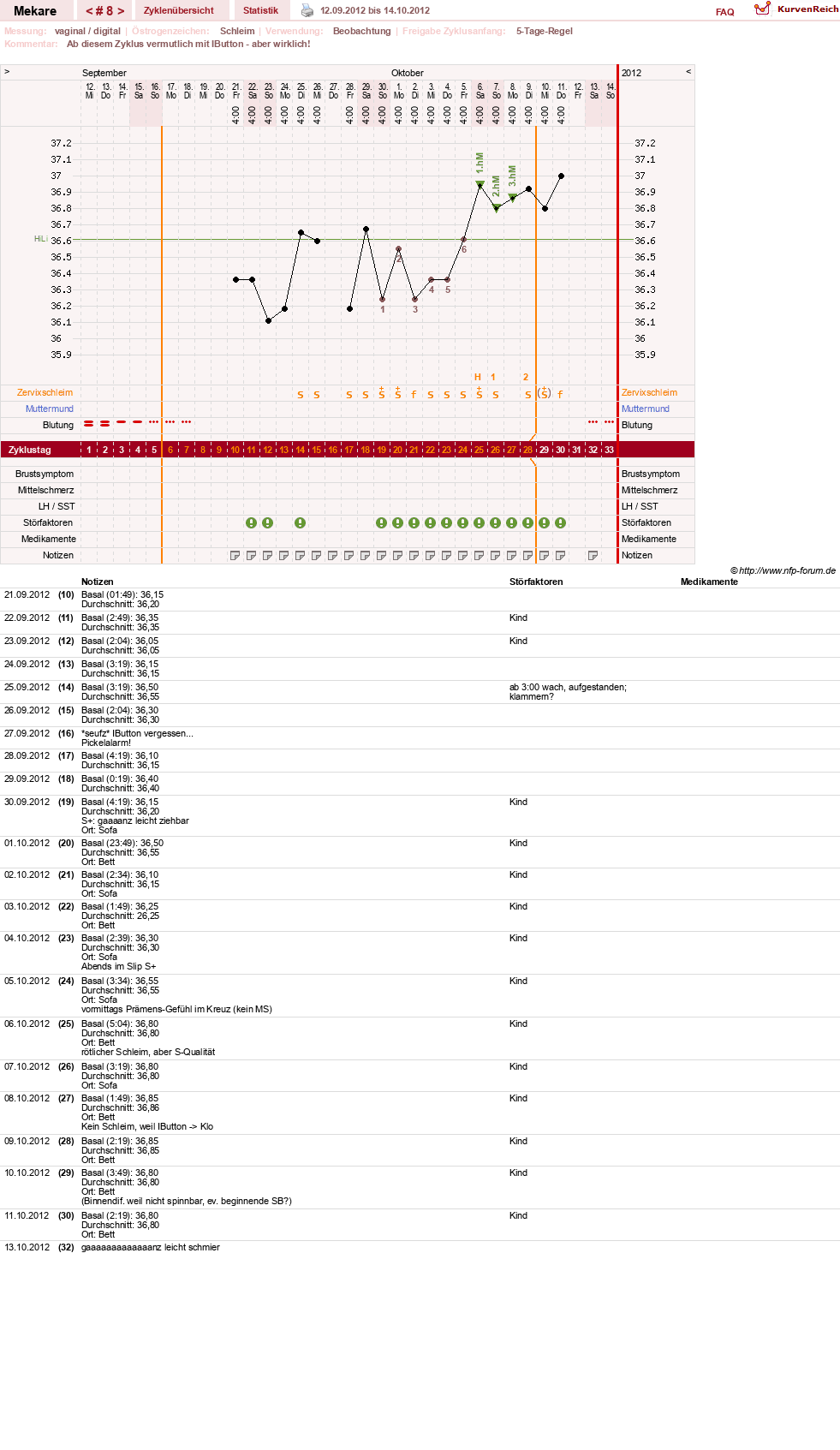Click the orange Zervixschleim row label on left
The image size is (840, 1450).
[45, 392]
